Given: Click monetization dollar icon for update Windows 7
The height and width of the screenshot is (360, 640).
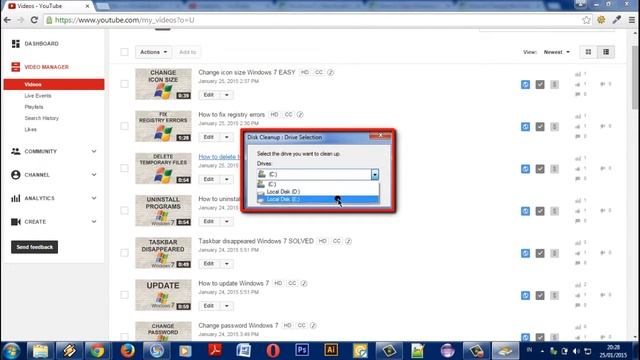Looking at the screenshot, I should pos(554,295).
